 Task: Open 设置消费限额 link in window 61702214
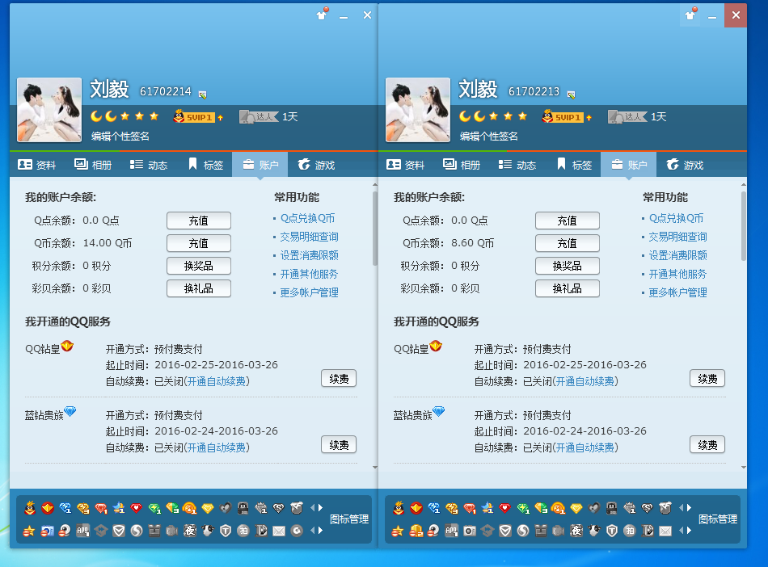point(309,255)
